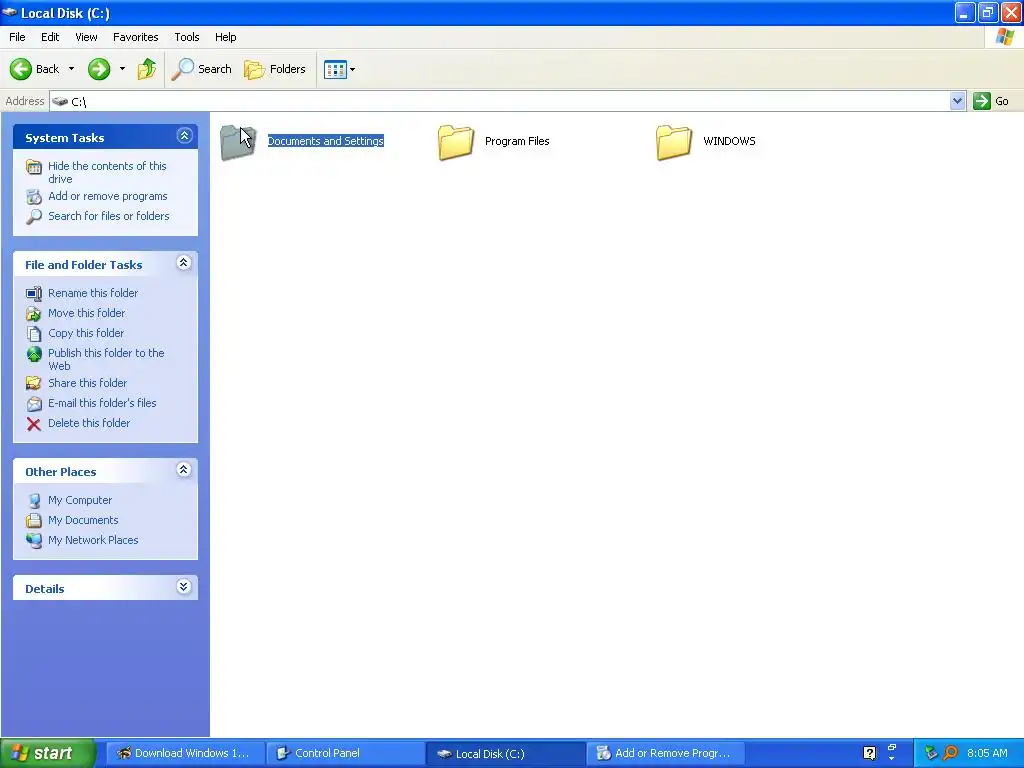This screenshot has height=768, width=1024.
Task: Open the Forward button history dropdown arrow
Action: point(122,69)
